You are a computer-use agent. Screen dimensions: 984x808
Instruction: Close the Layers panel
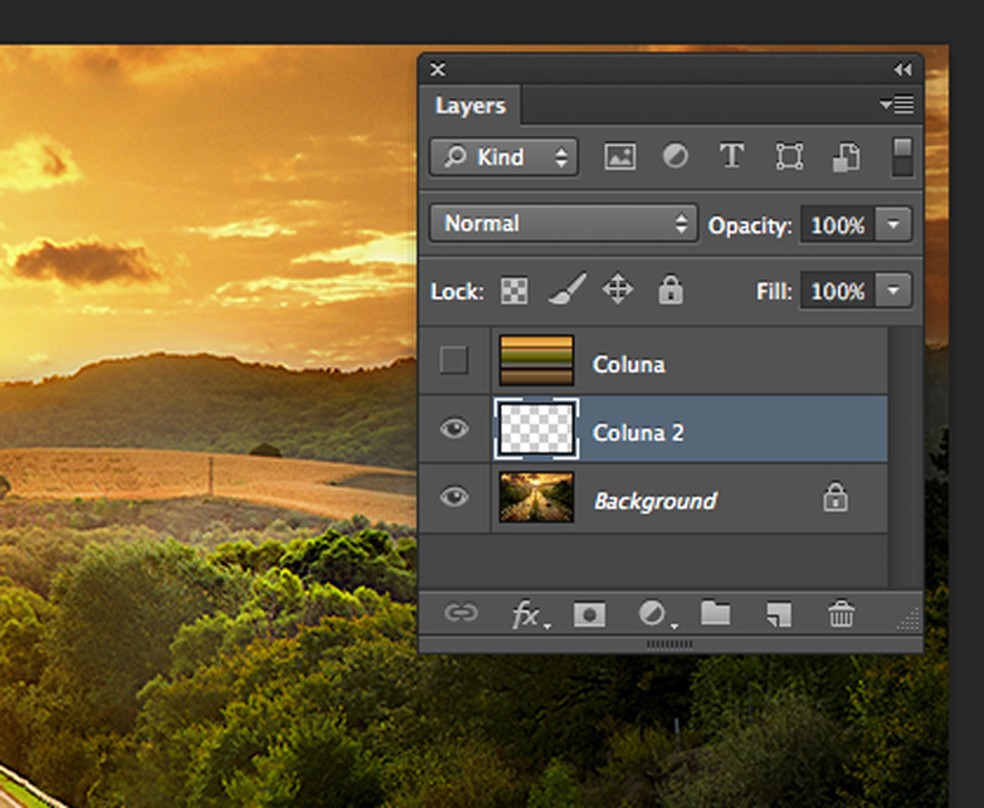pyautogui.click(x=438, y=70)
